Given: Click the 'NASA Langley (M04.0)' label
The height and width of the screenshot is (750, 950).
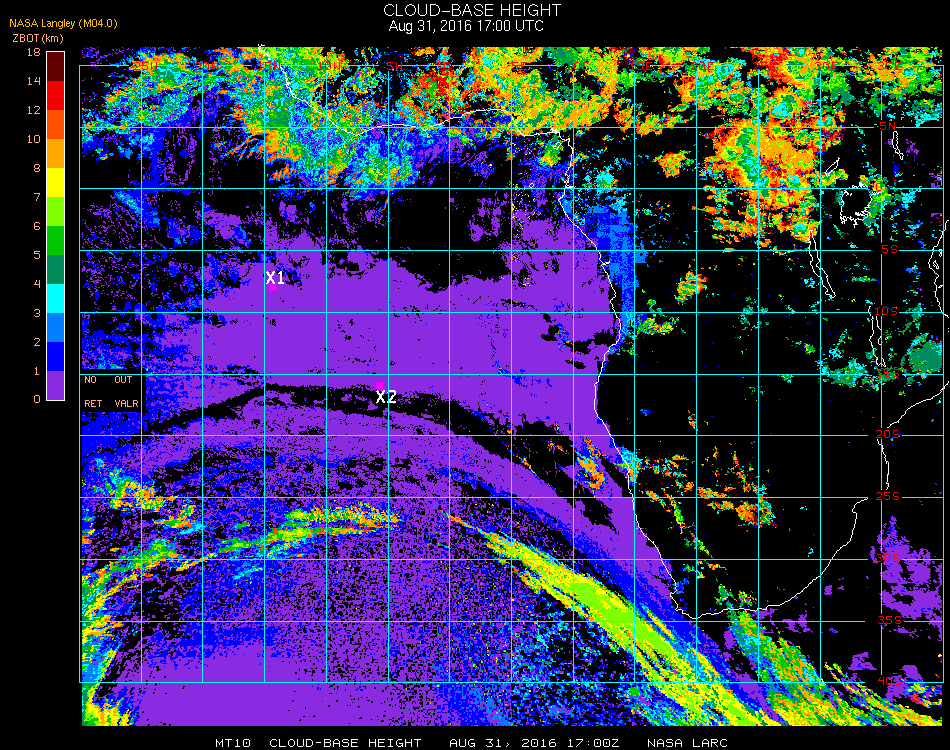Looking at the screenshot, I should [x=63, y=24].
